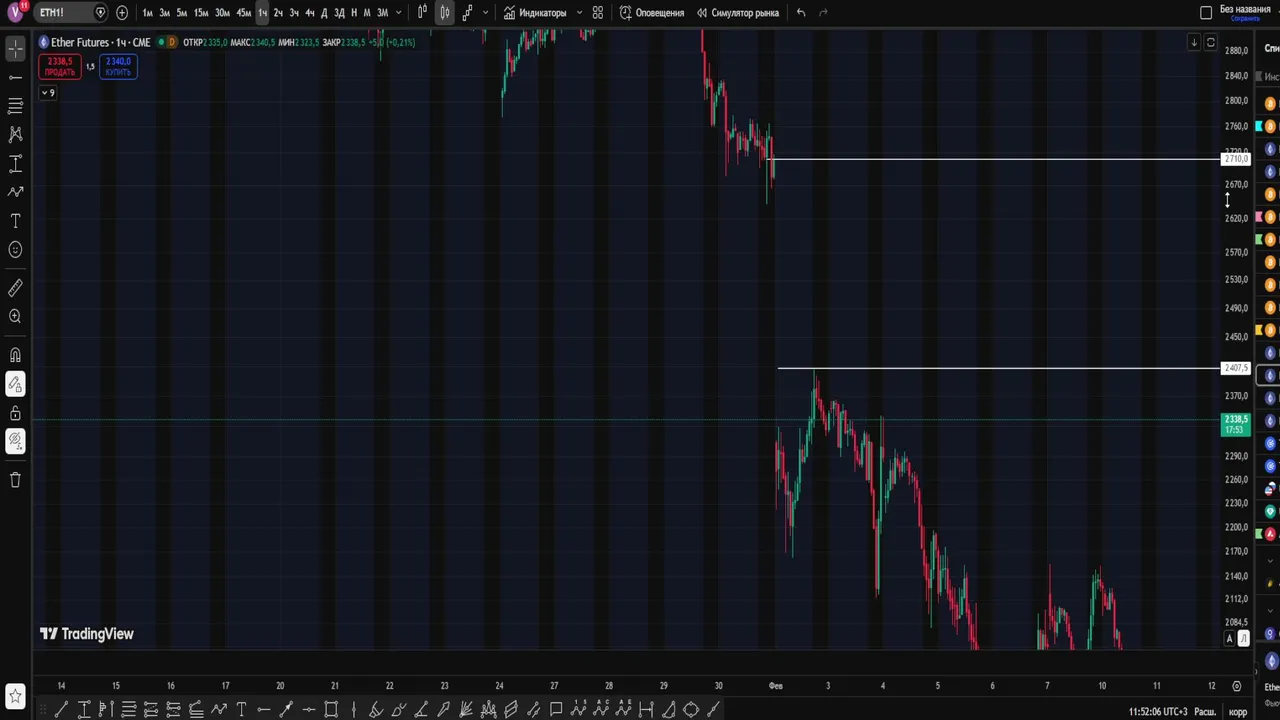Select the bars chart style icon

pos(422,13)
